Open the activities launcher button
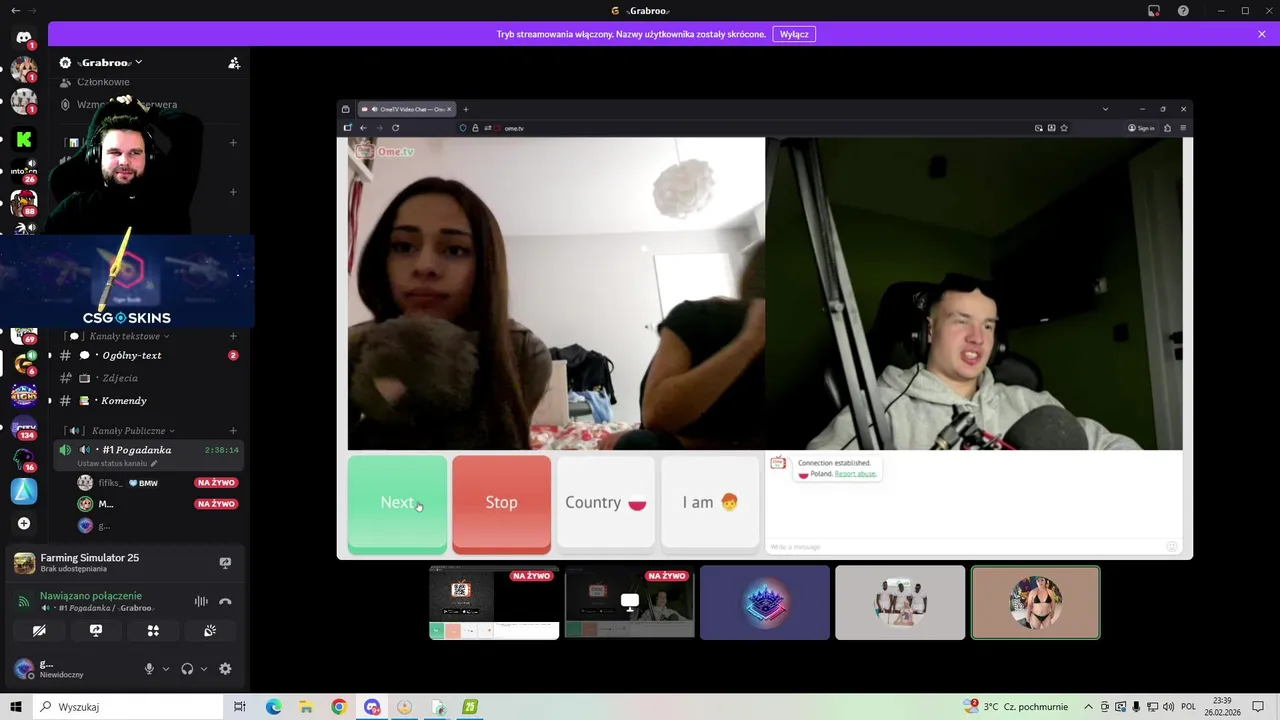 click(x=153, y=631)
